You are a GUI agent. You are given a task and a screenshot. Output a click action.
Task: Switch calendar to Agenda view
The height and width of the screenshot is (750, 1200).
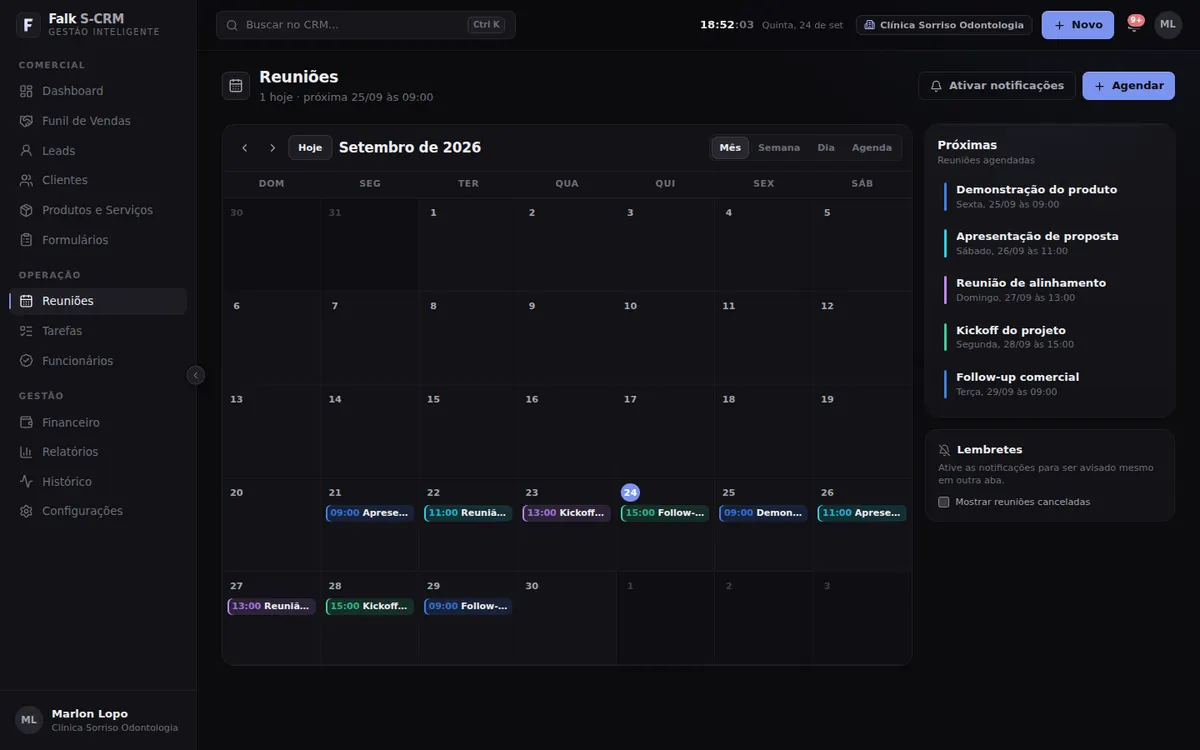pyautogui.click(x=872, y=148)
